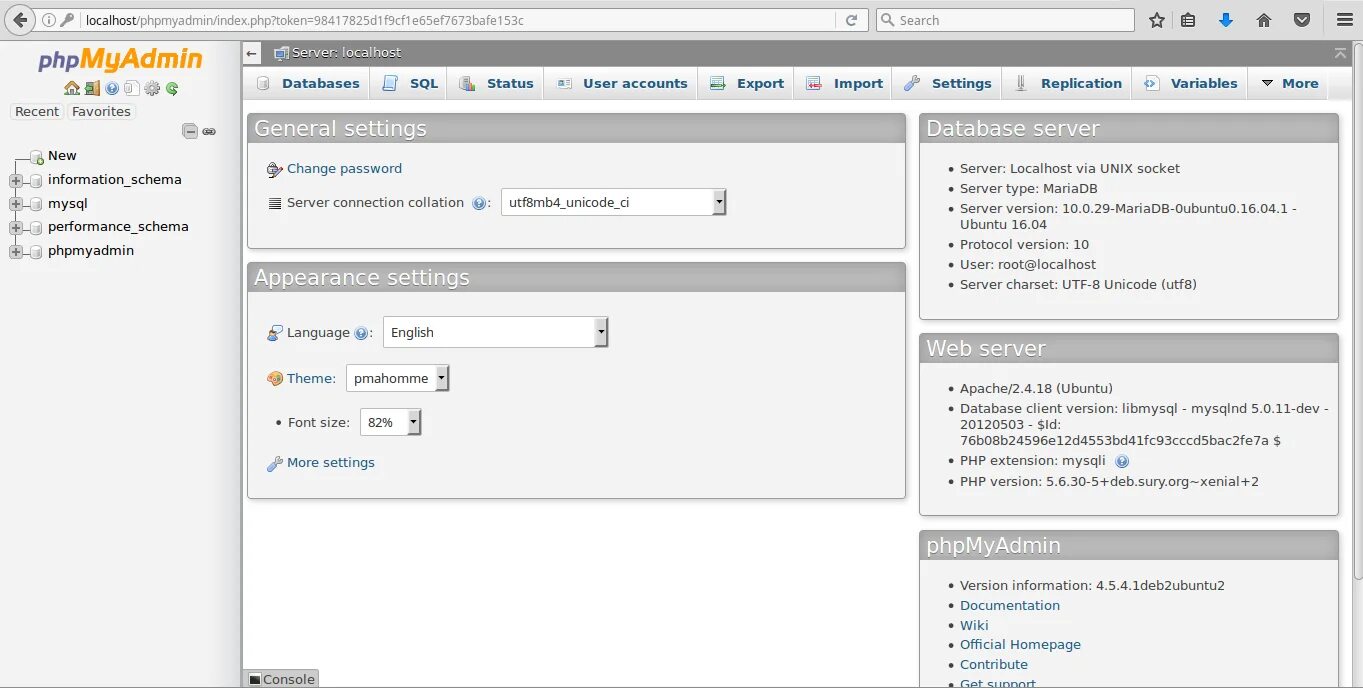Click the Contribute link
This screenshot has width=1363, height=688.
click(x=994, y=665)
